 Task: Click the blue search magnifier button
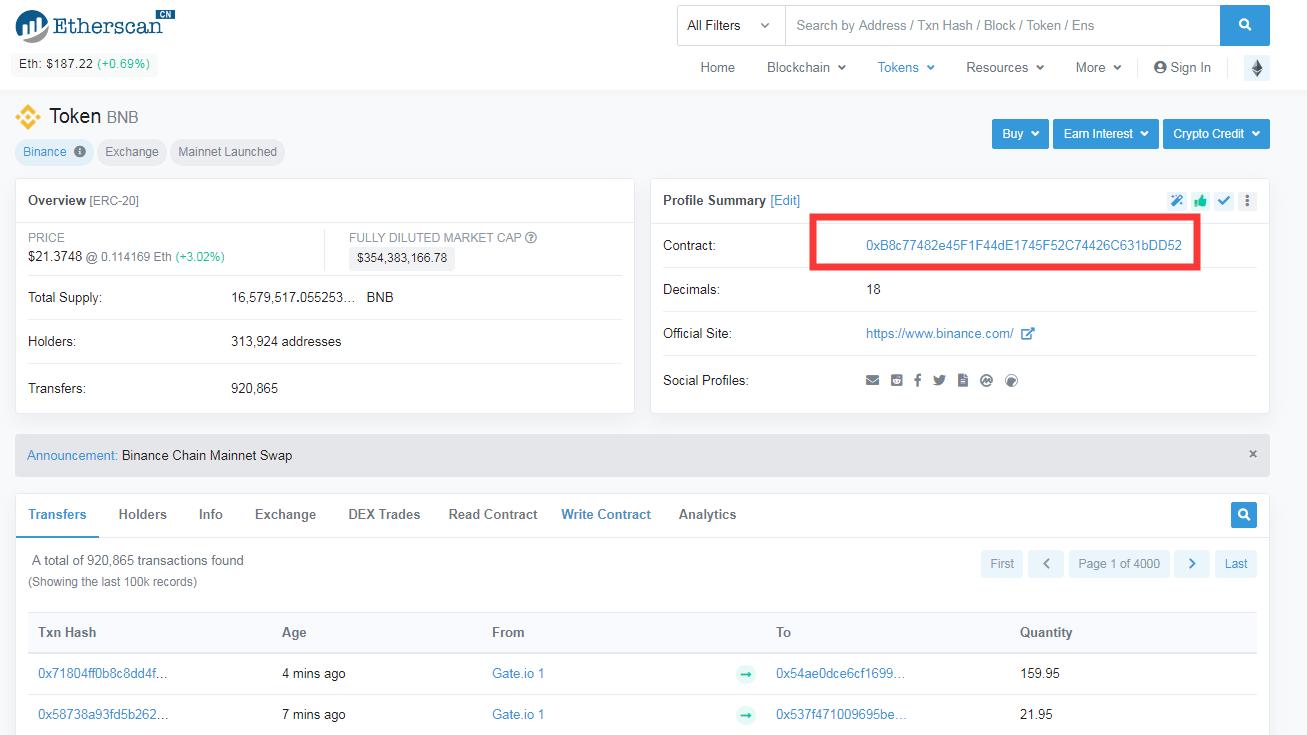(x=1245, y=26)
